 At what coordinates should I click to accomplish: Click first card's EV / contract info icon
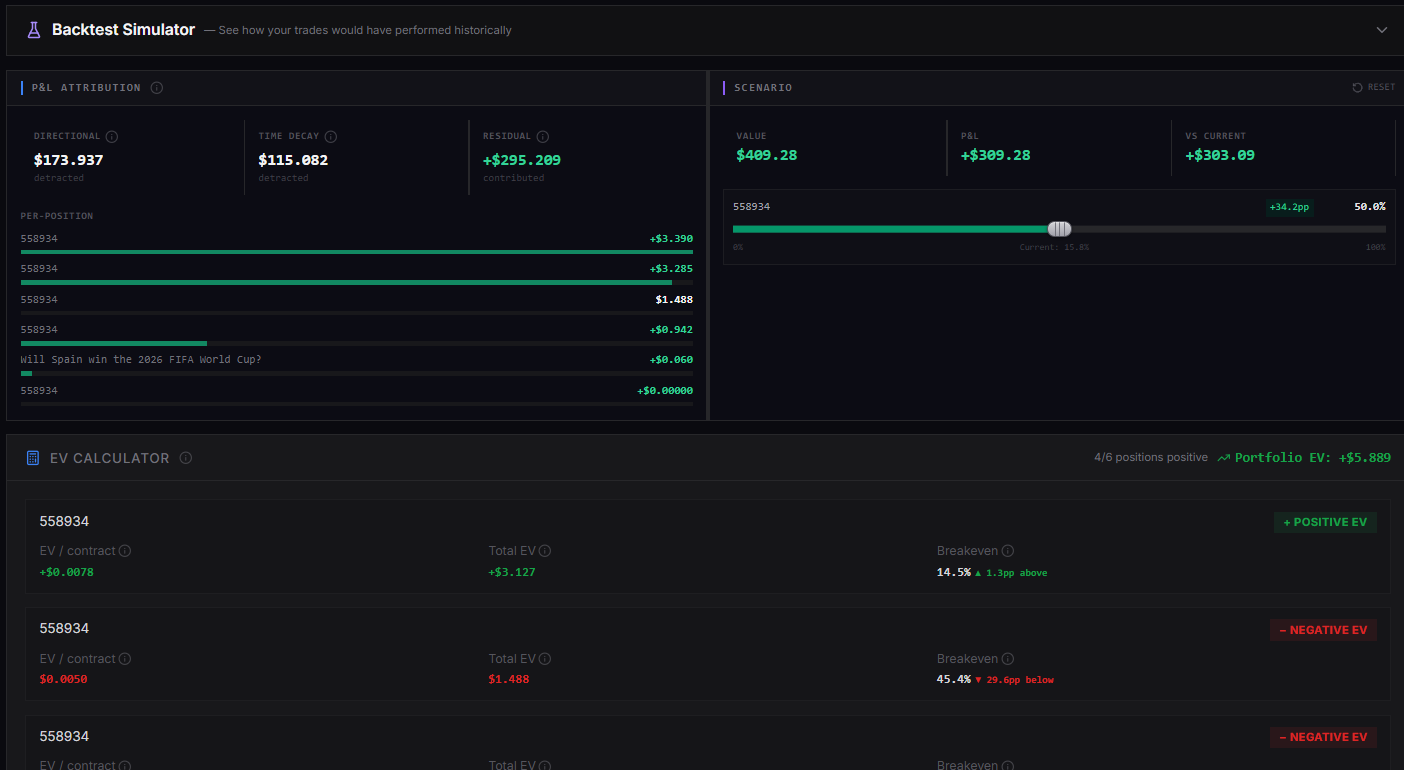pyautogui.click(x=125, y=551)
